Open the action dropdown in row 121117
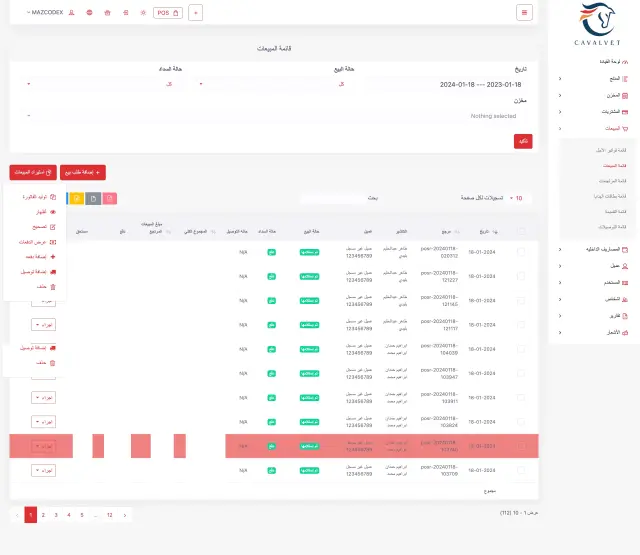The width and height of the screenshot is (640, 555). pyautogui.click(x=43, y=325)
